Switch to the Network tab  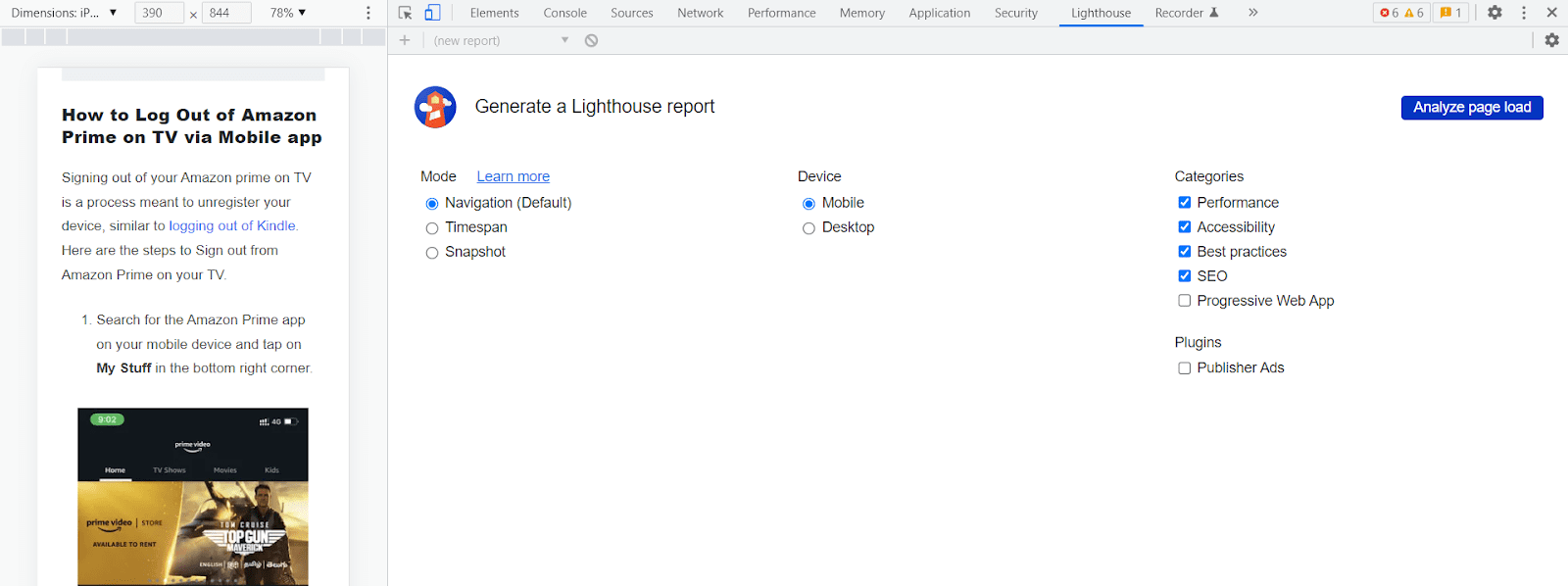pos(700,13)
